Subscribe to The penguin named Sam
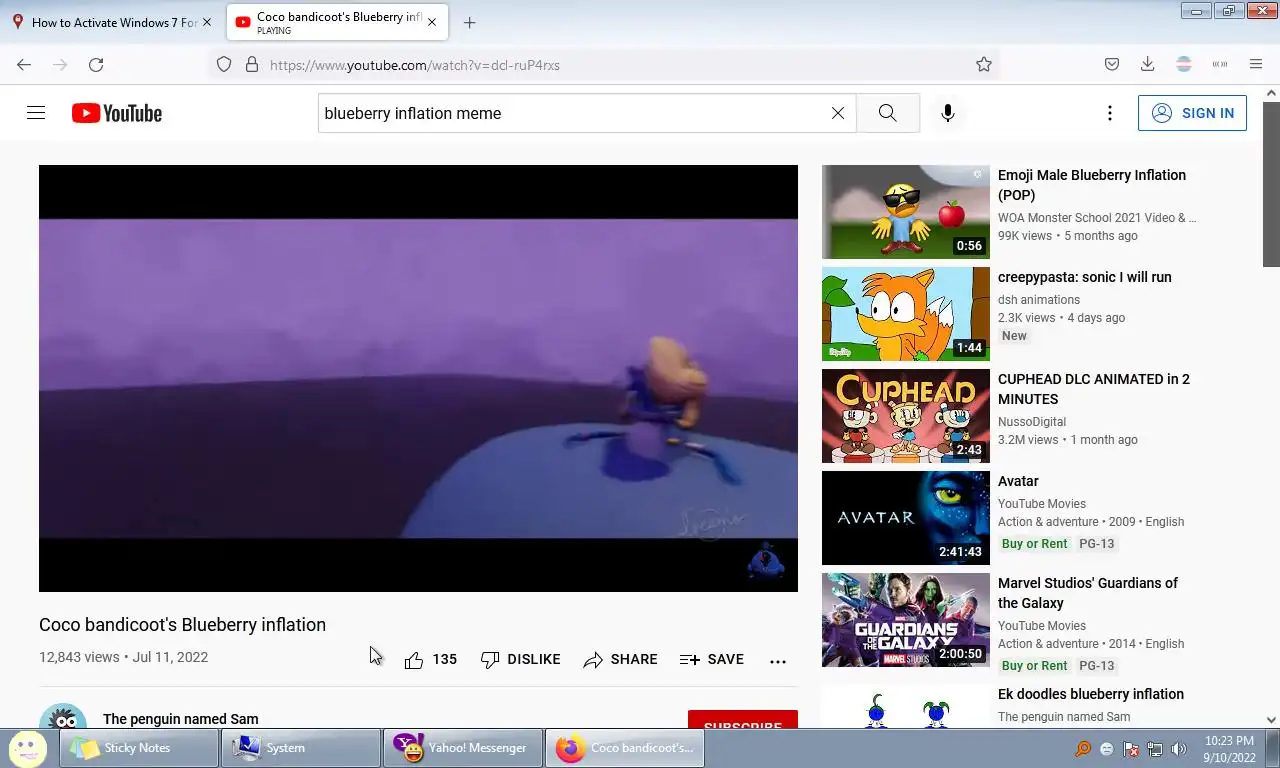The height and width of the screenshot is (768, 1280). pos(742,720)
